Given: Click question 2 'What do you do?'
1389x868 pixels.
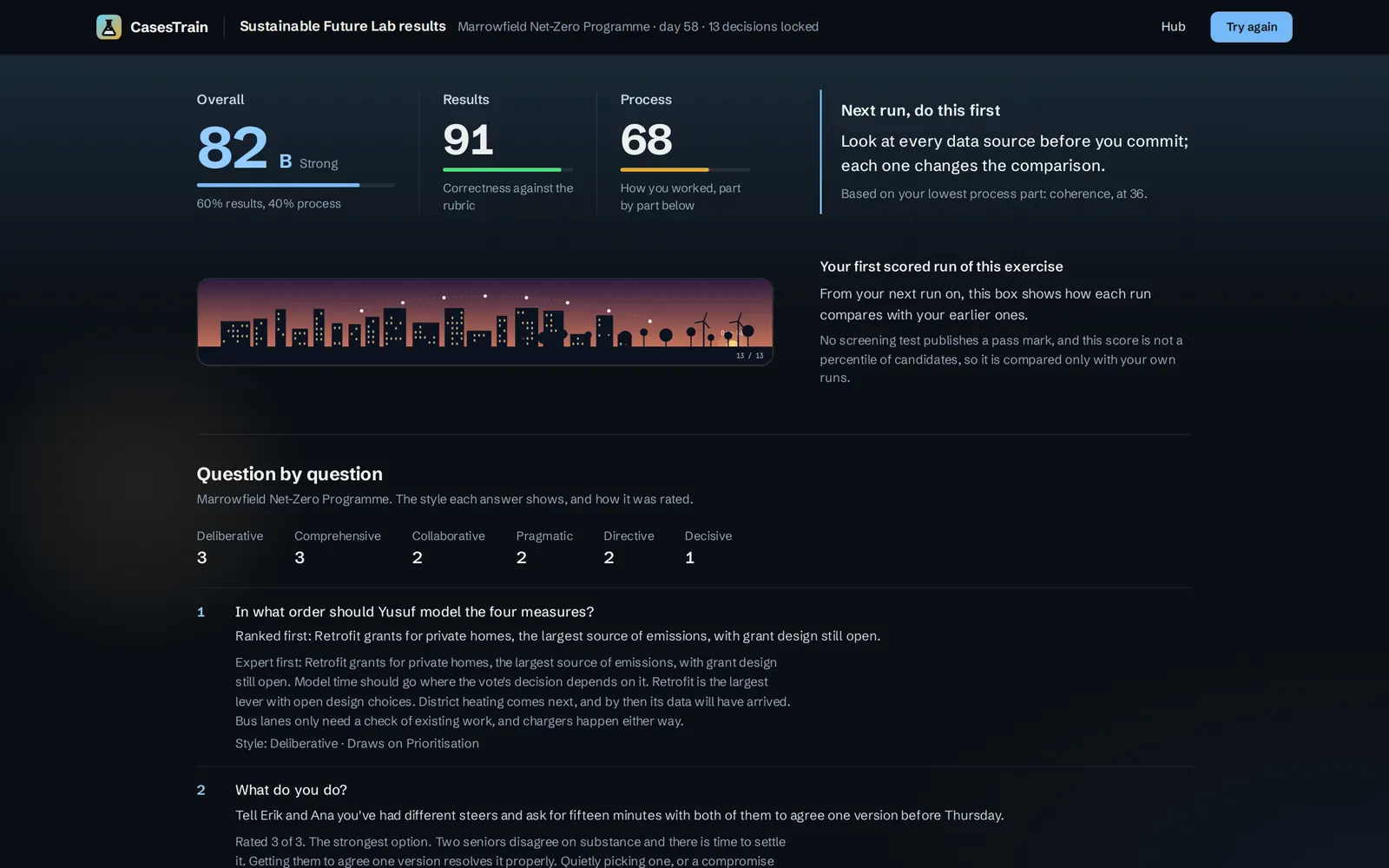Looking at the screenshot, I should (291, 790).
